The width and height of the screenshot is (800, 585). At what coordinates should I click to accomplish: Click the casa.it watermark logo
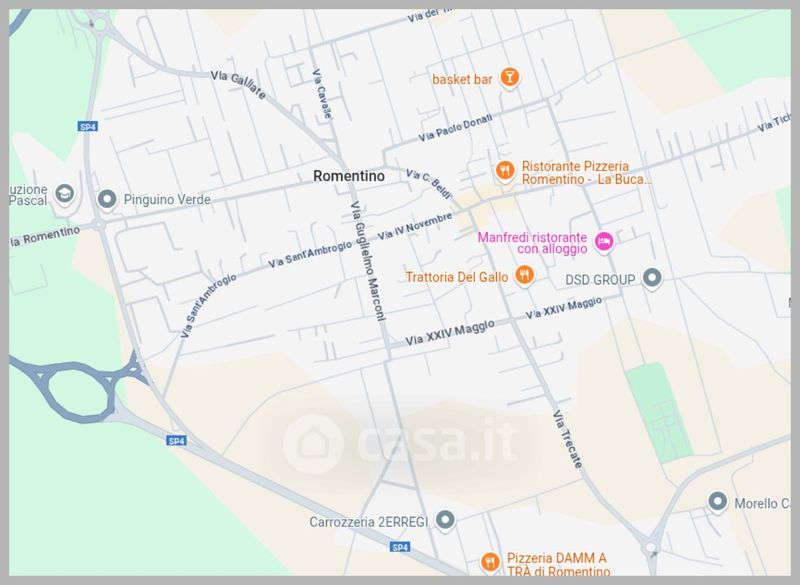pyautogui.click(x=401, y=443)
